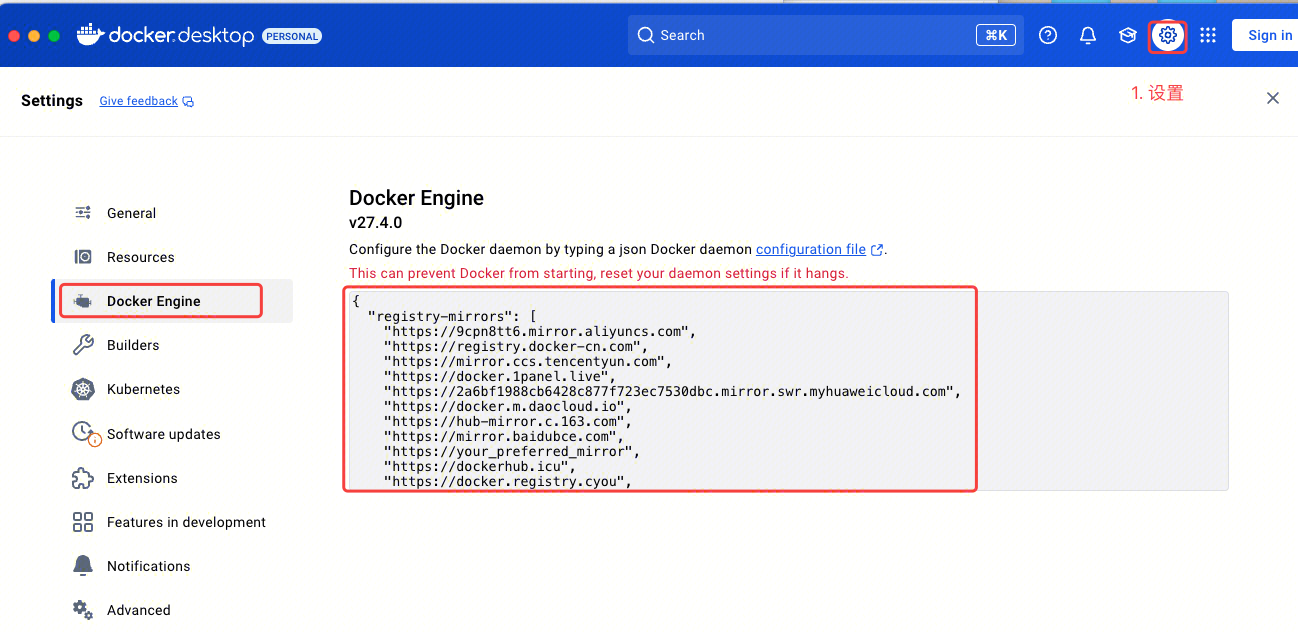
Task: Open the apps grid icon
Action: 1208,36
